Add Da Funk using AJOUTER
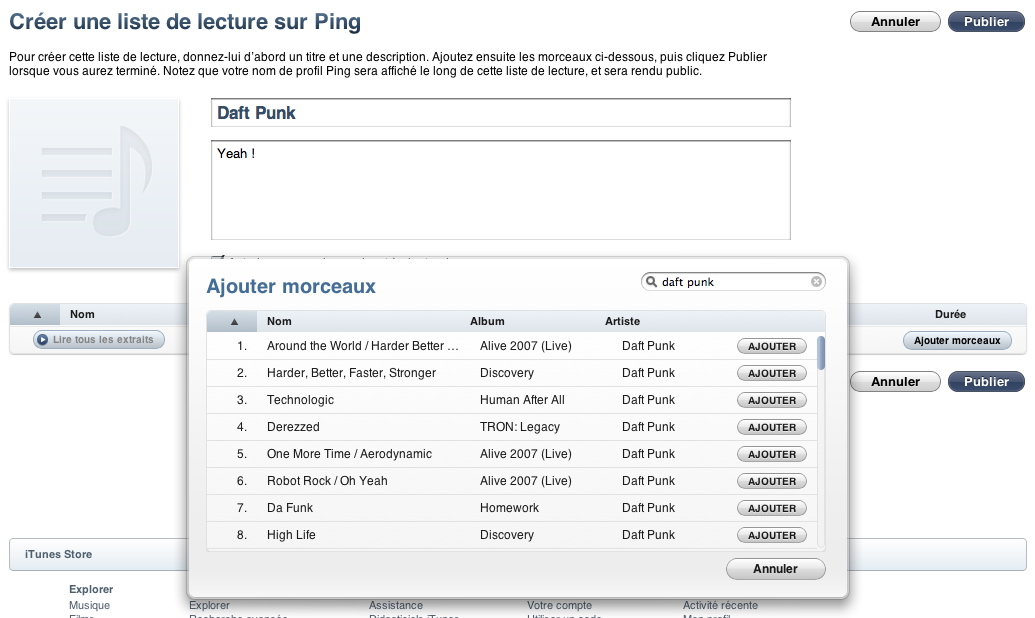 coord(772,508)
